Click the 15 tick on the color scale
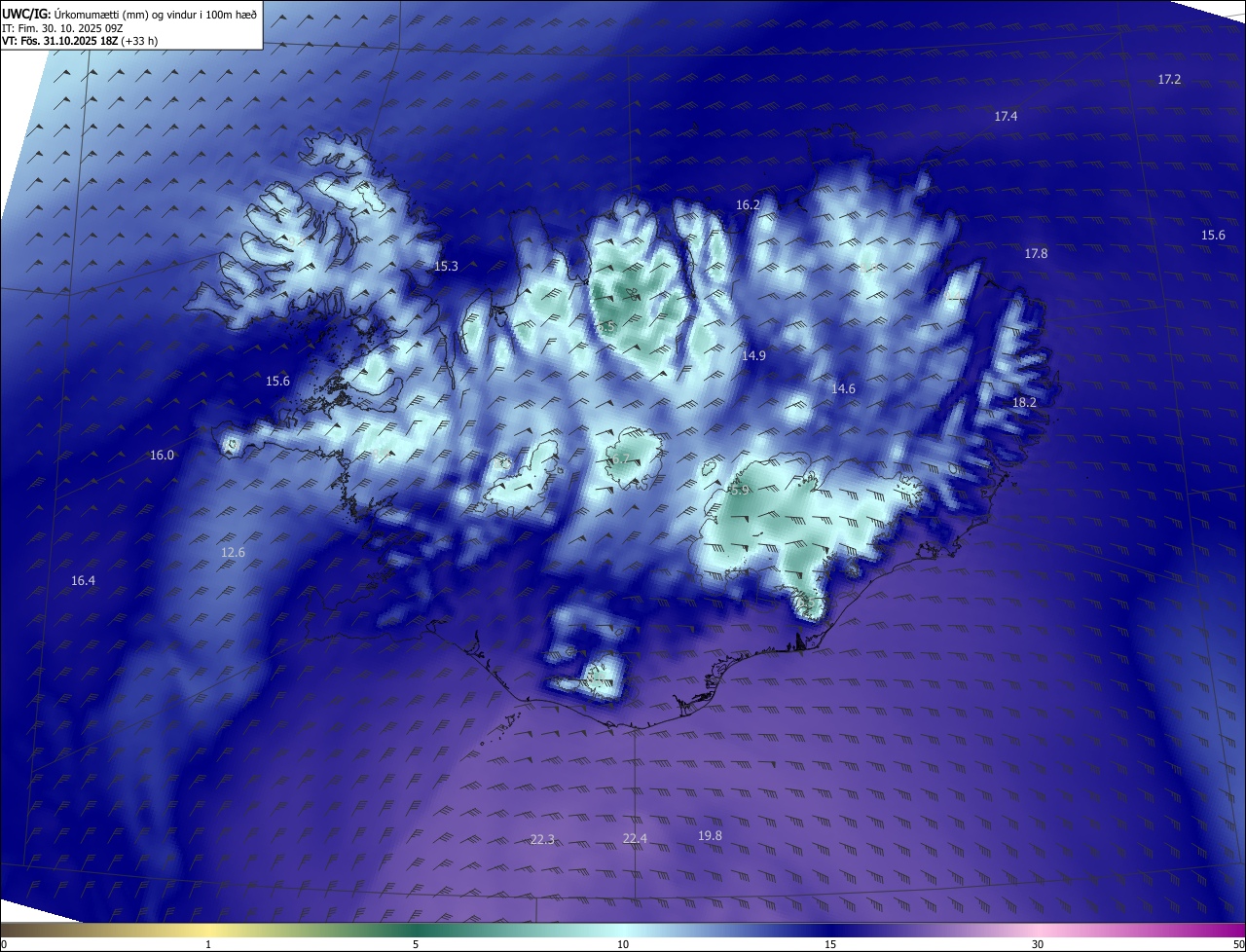The height and width of the screenshot is (952, 1246). 830,945
